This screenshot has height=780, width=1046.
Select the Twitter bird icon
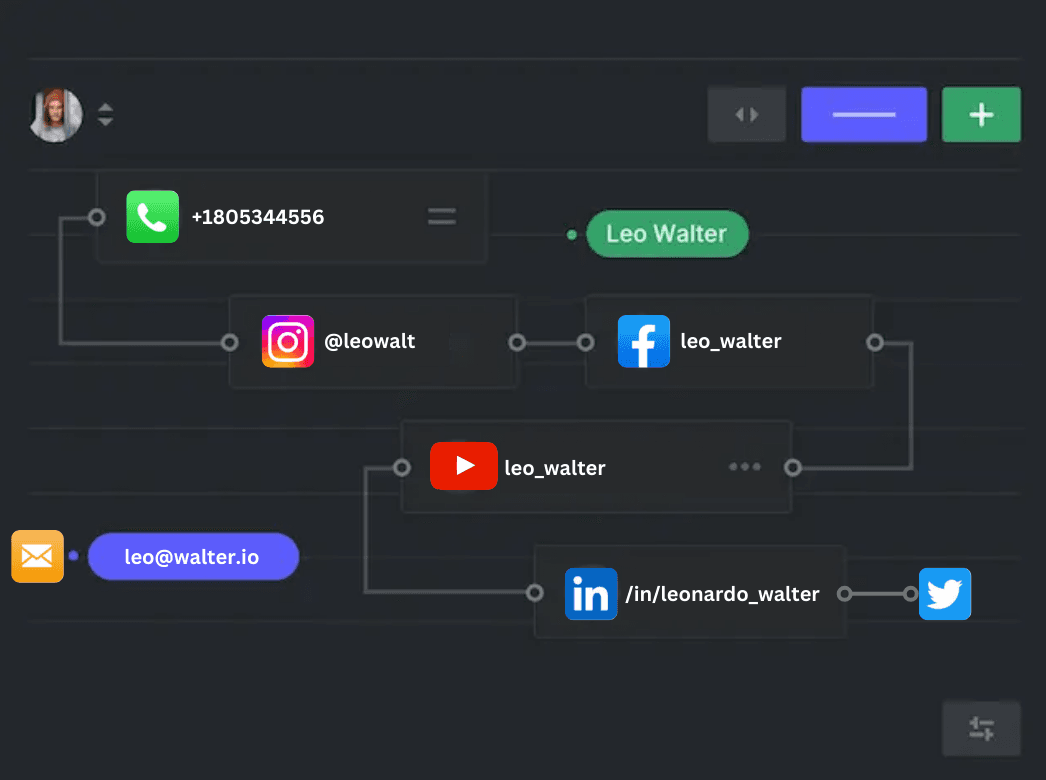944,594
